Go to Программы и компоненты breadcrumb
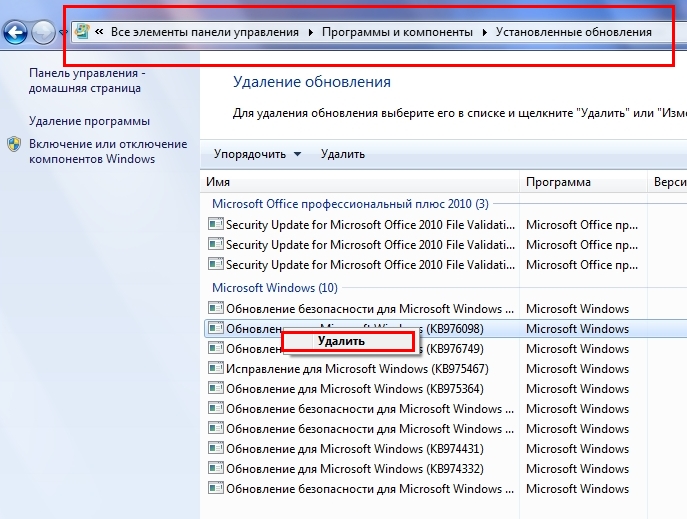The width and height of the screenshot is (687, 519). coord(397,32)
